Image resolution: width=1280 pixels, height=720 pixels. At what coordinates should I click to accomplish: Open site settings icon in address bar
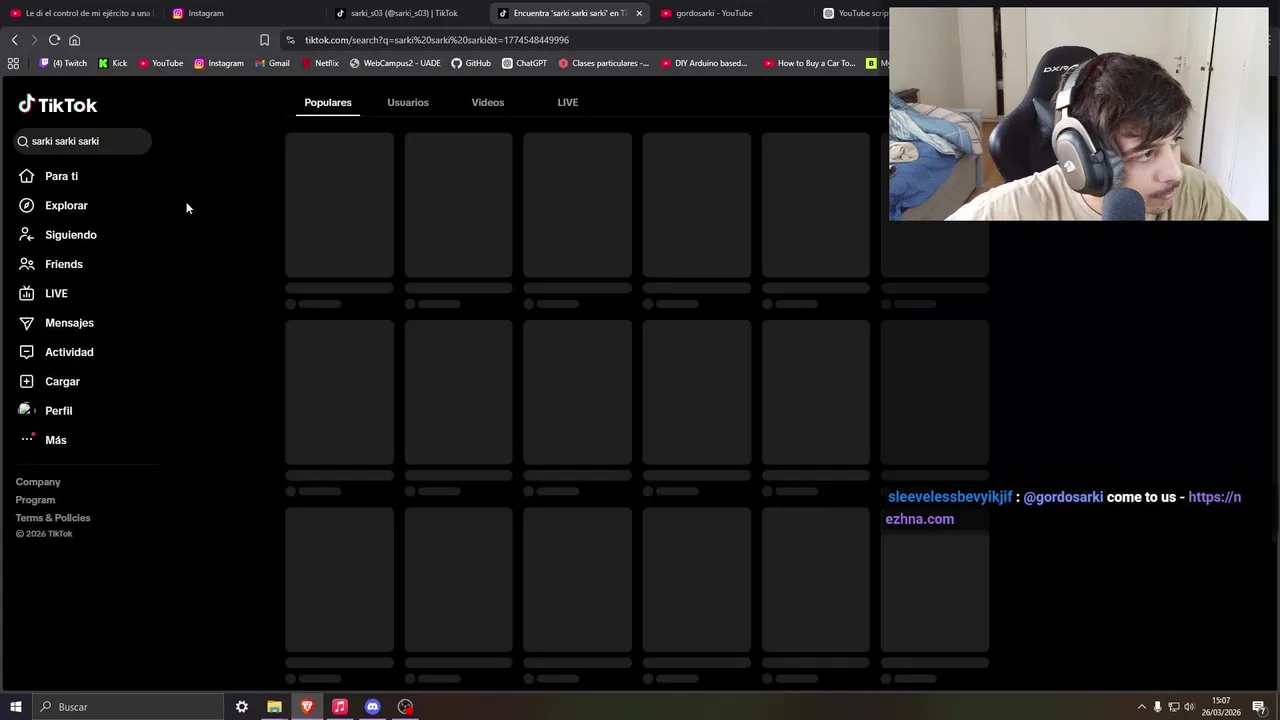(x=290, y=40)
